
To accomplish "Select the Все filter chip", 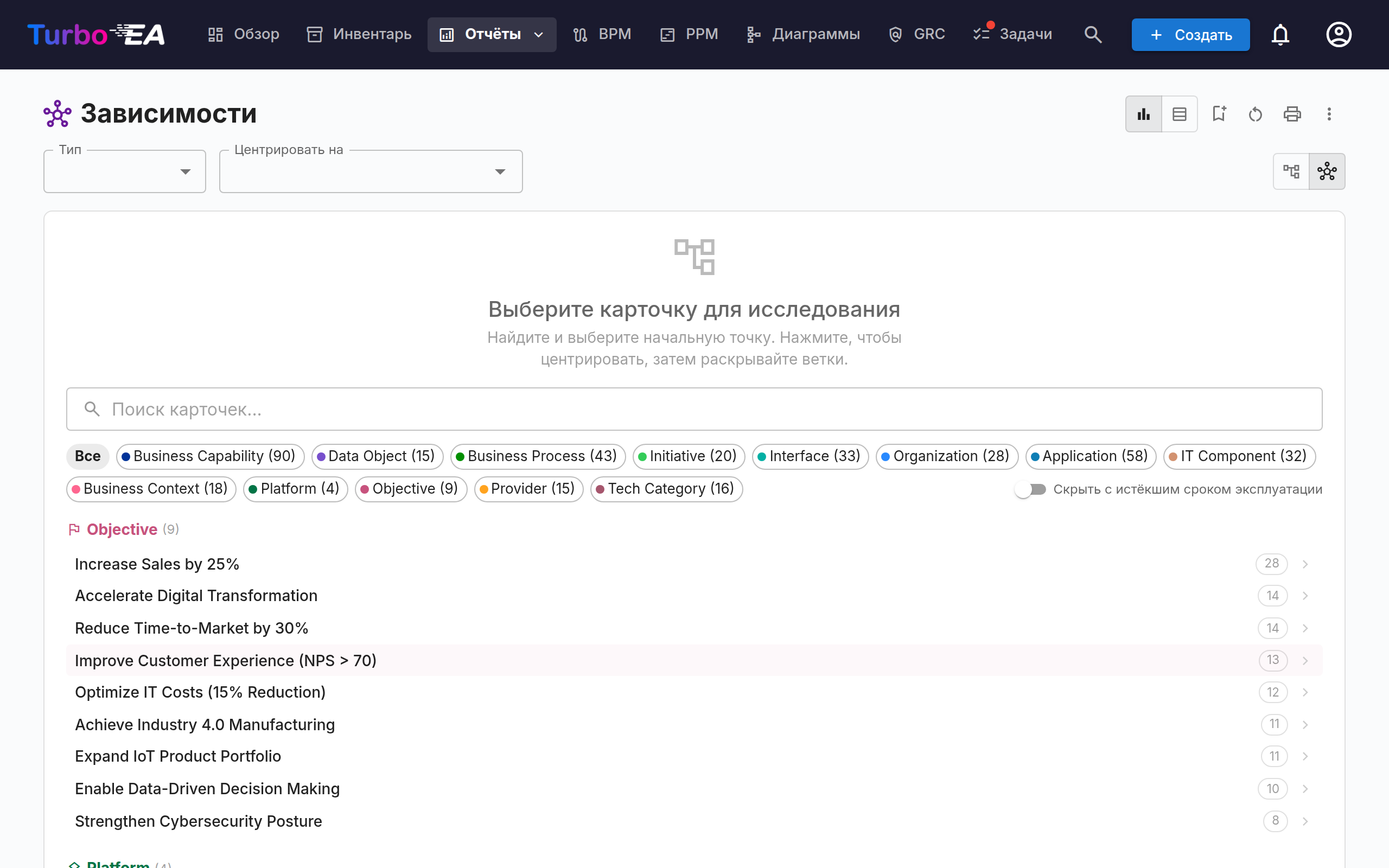I will tap(88, 456).
